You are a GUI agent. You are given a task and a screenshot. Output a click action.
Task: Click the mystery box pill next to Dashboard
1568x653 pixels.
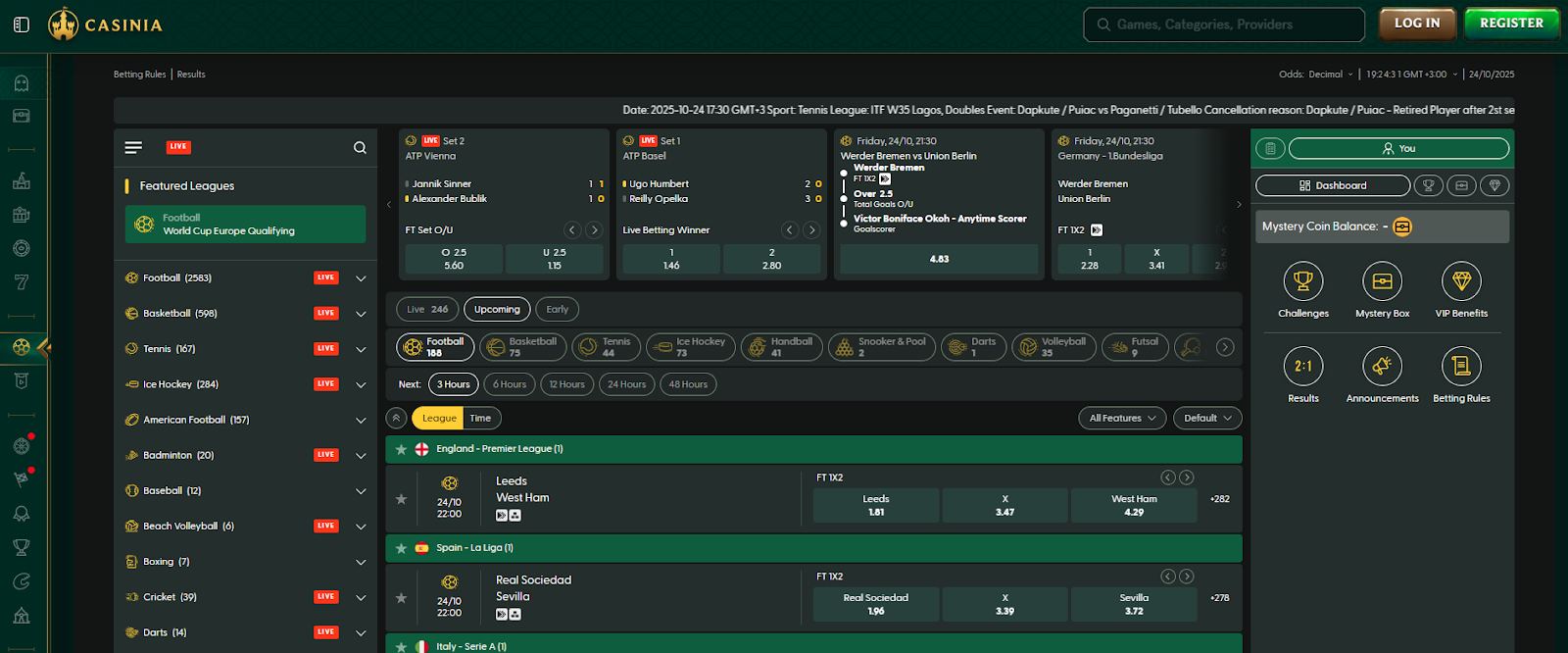point(1461,185)
